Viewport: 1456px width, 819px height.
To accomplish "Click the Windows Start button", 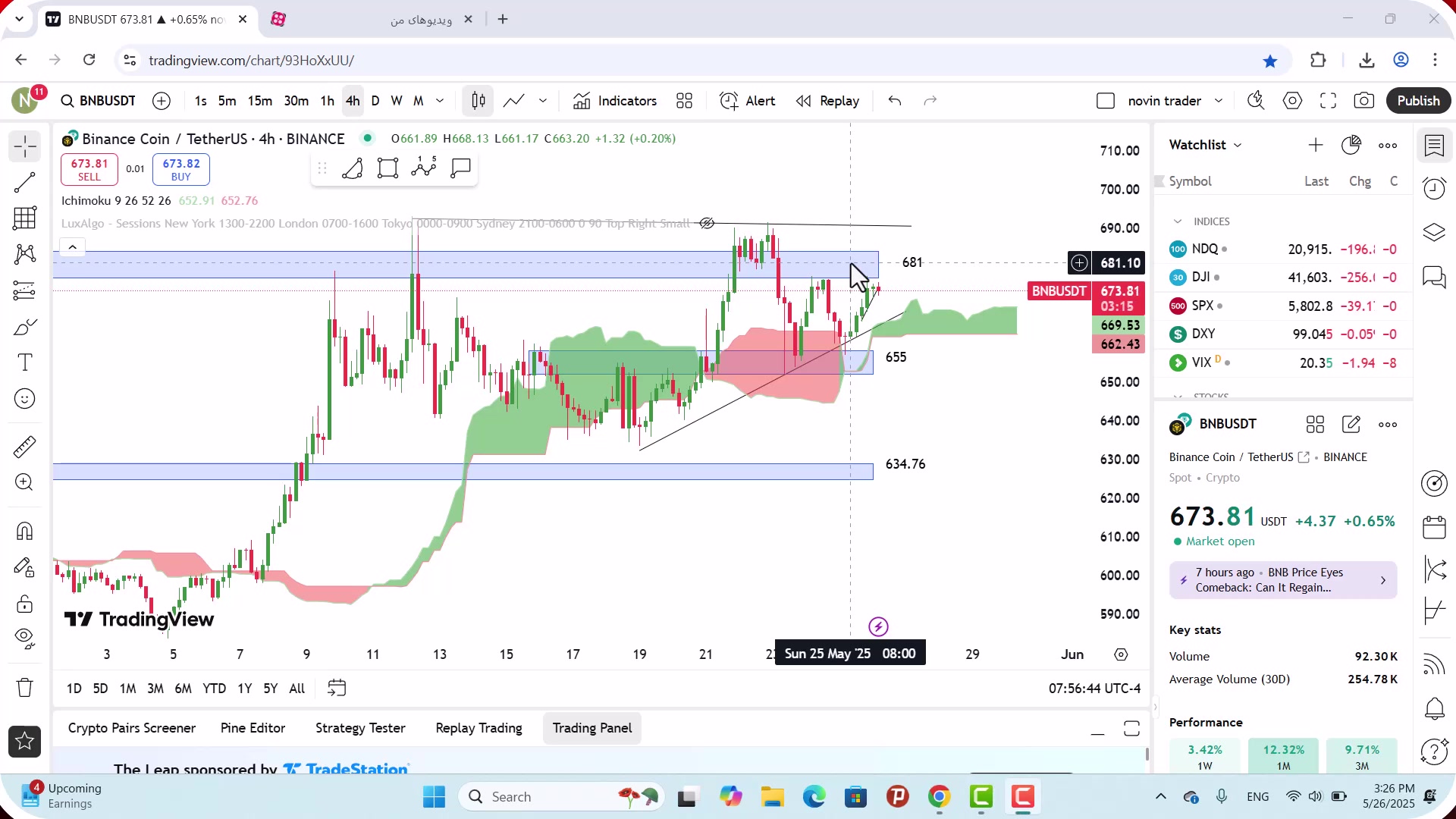I will coord(434,797).
